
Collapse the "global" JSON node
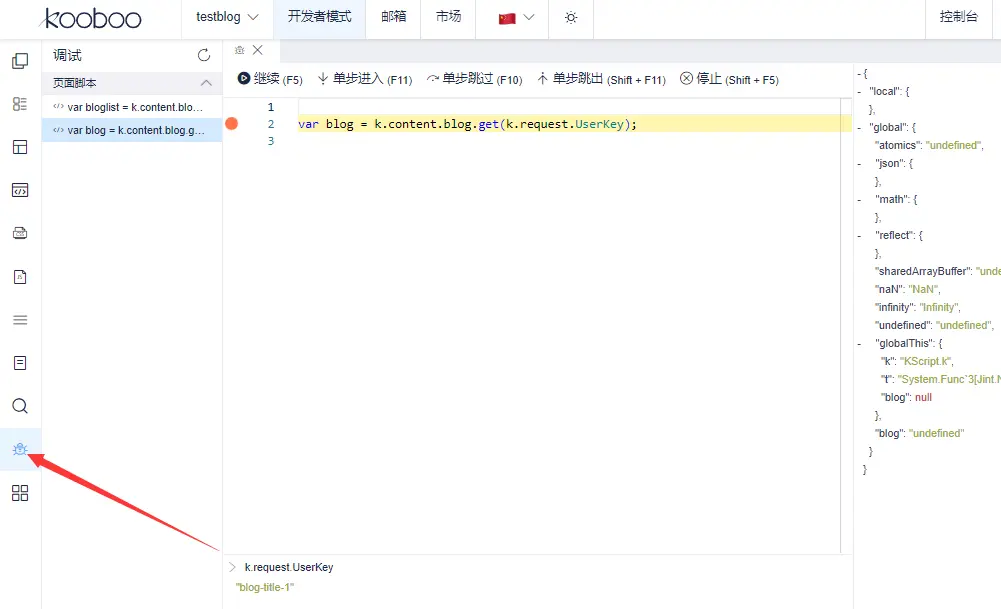click(x=859, y=127)
